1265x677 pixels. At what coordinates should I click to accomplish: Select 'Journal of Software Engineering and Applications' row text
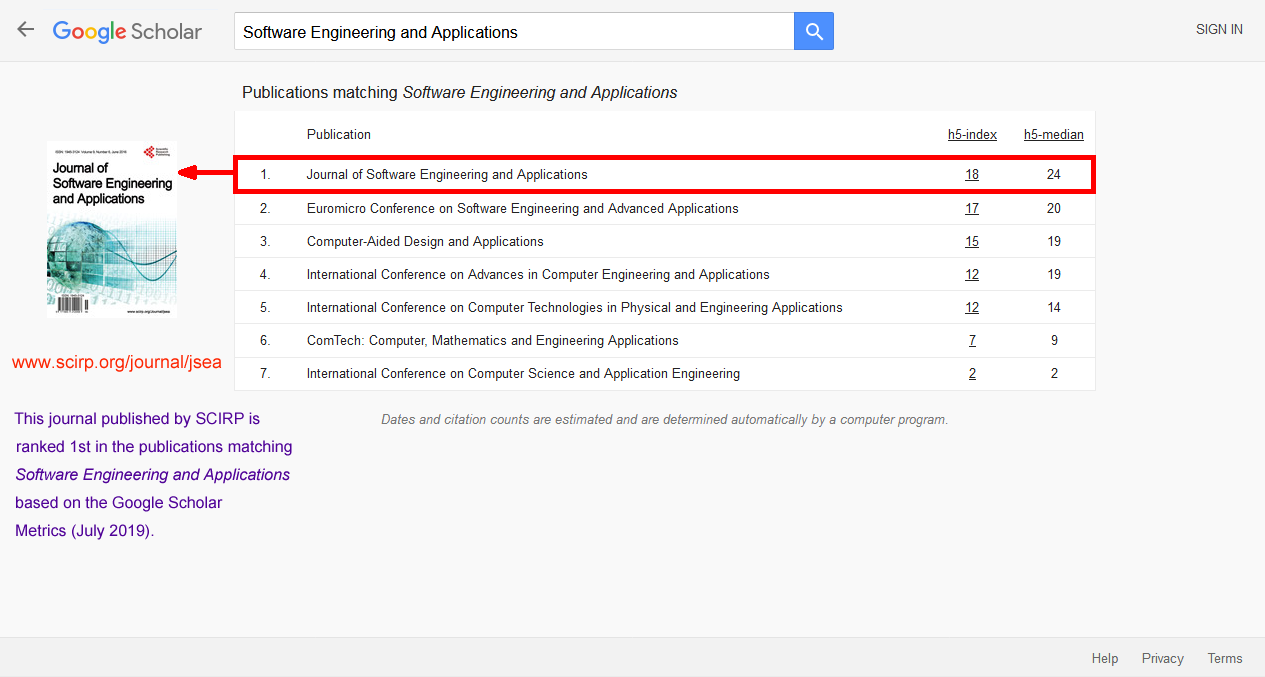[x=447, y=174]
